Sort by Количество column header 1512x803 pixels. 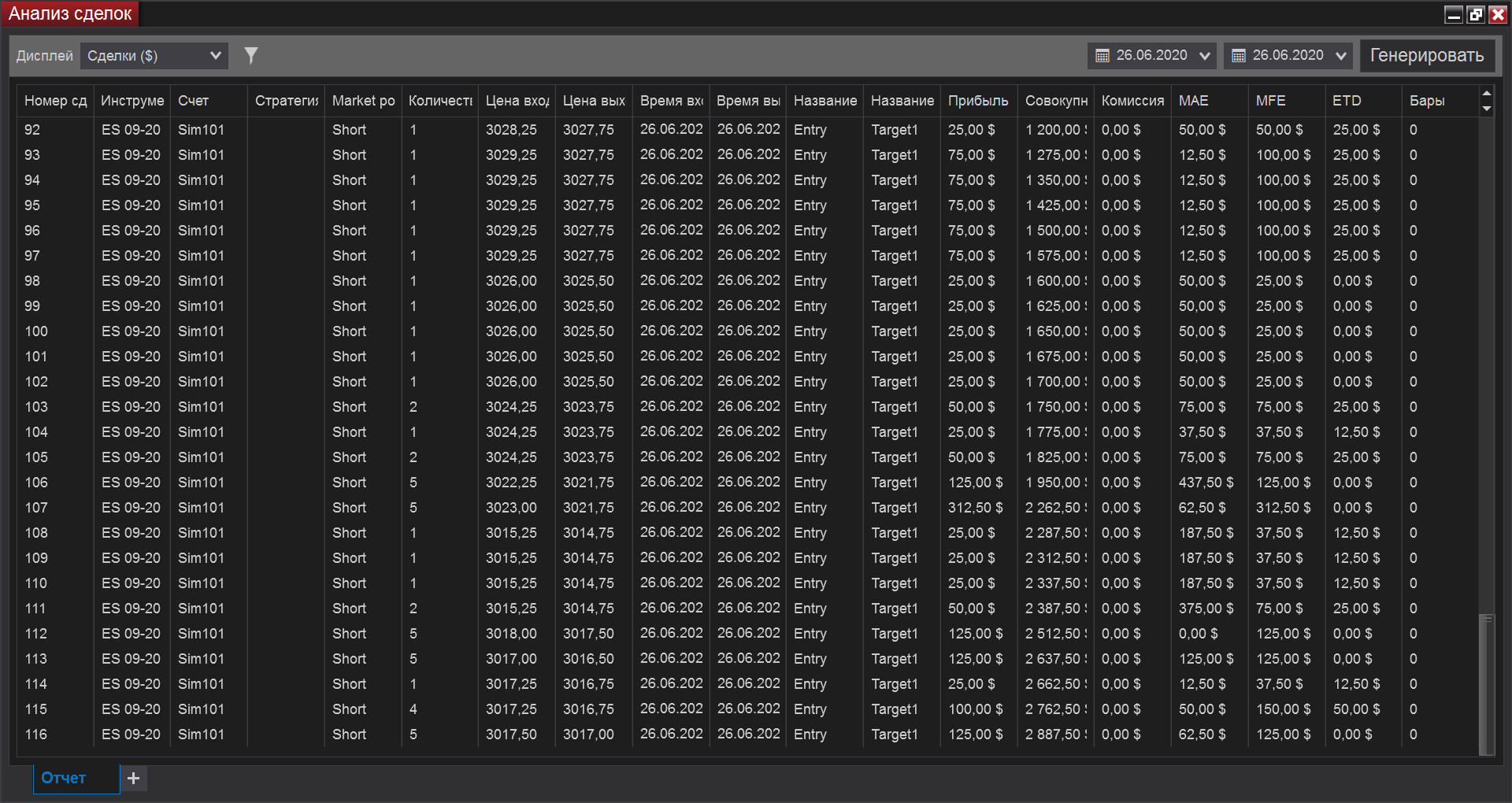[x=440, y=101]
